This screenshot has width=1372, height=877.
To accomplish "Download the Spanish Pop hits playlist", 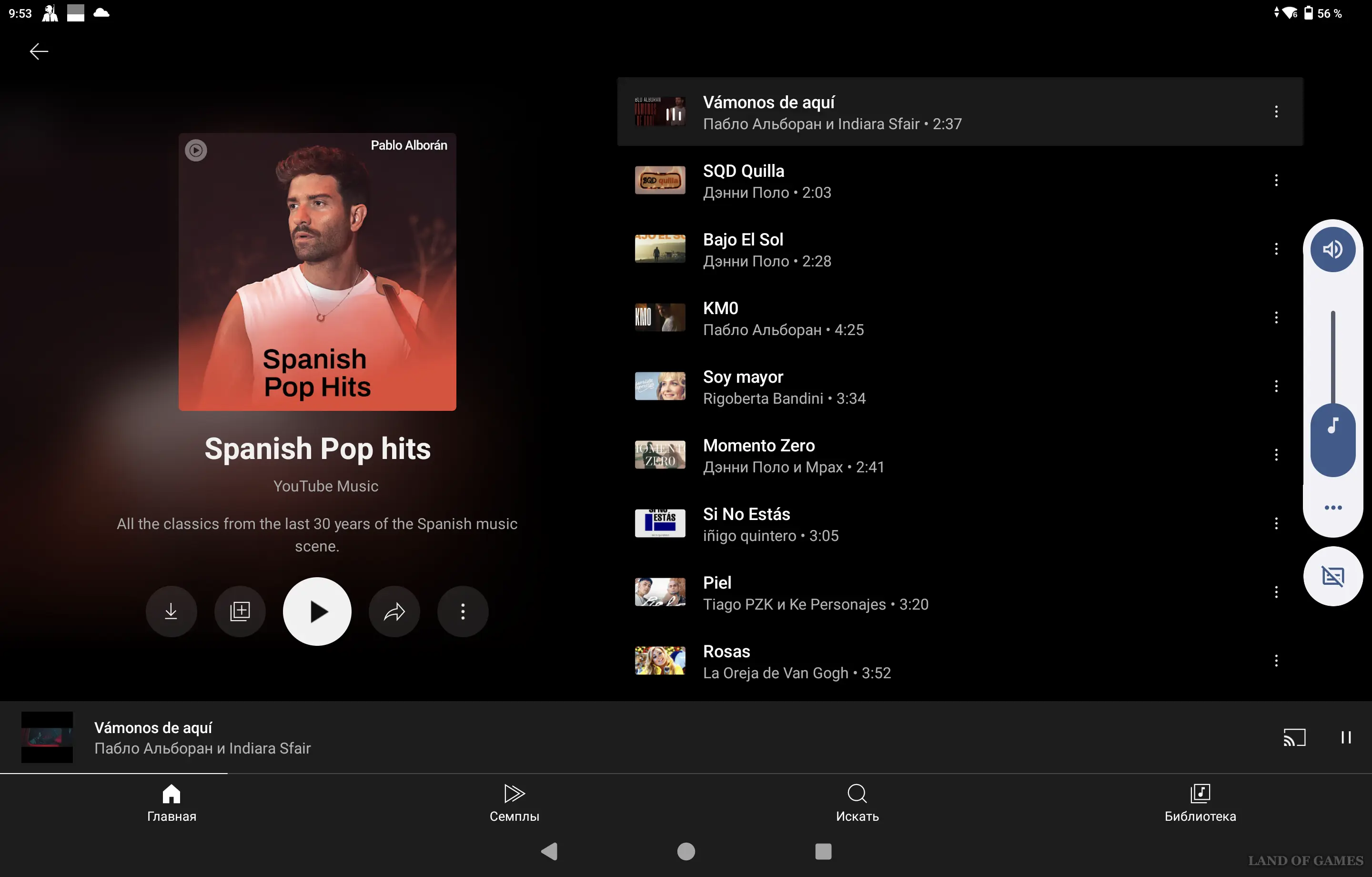I will pos(171,611).
